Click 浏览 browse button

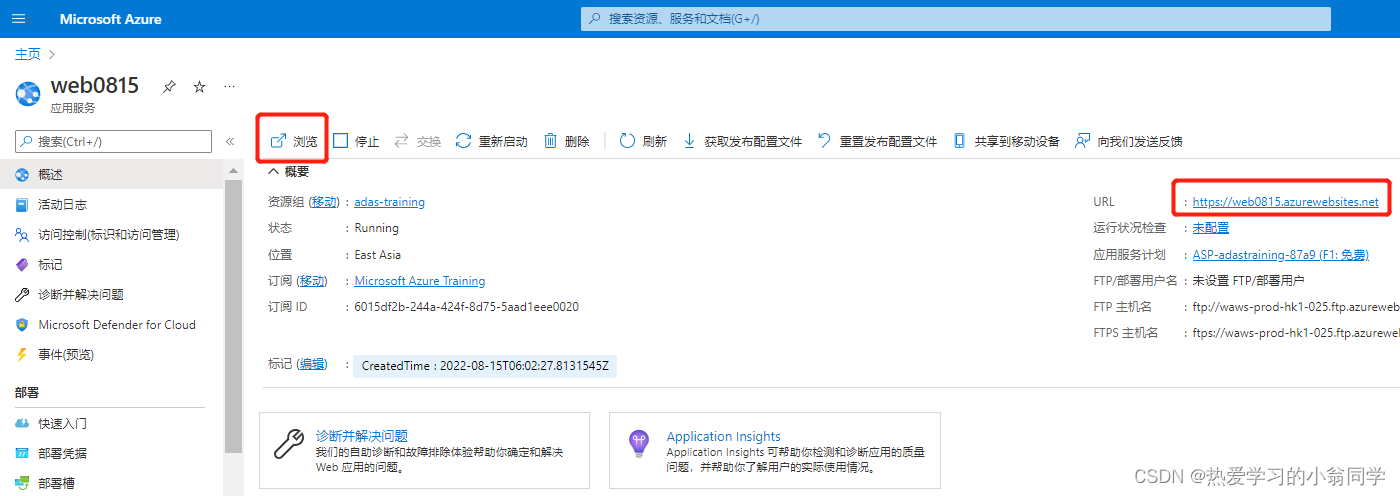(294, 141)
